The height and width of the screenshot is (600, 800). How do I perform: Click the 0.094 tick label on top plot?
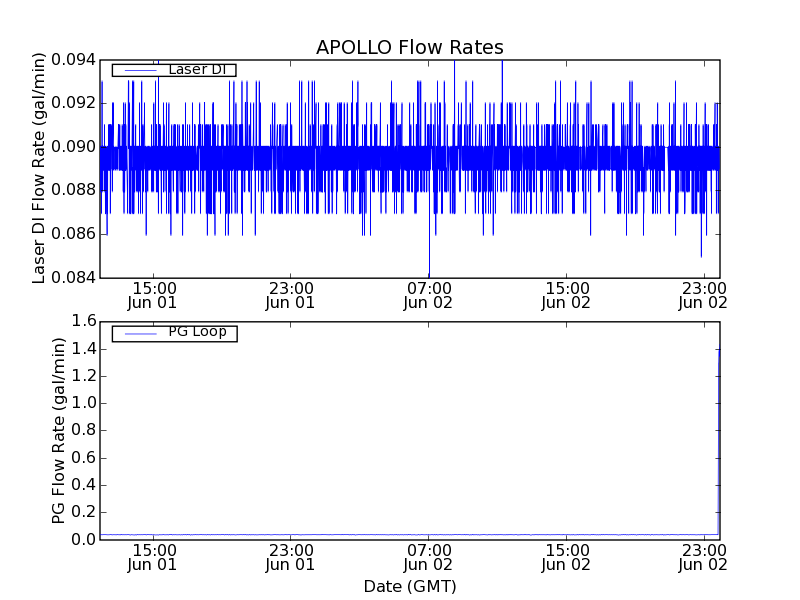tap(73, 60)
